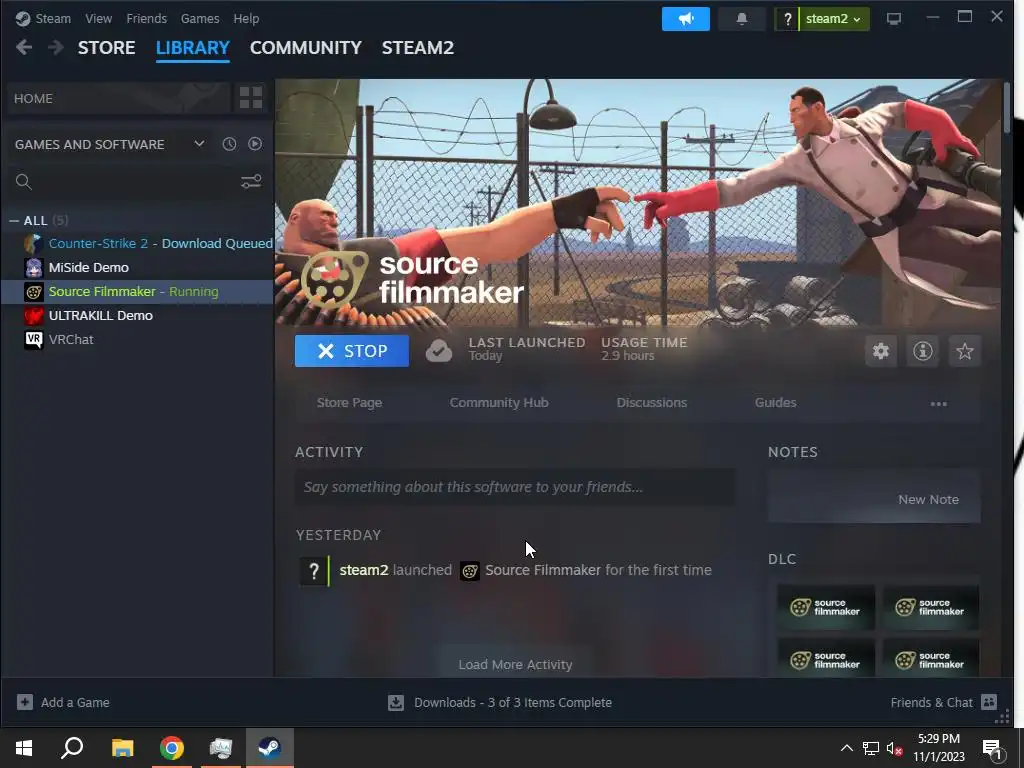Switch to collections grid view icon

(251, 98)
